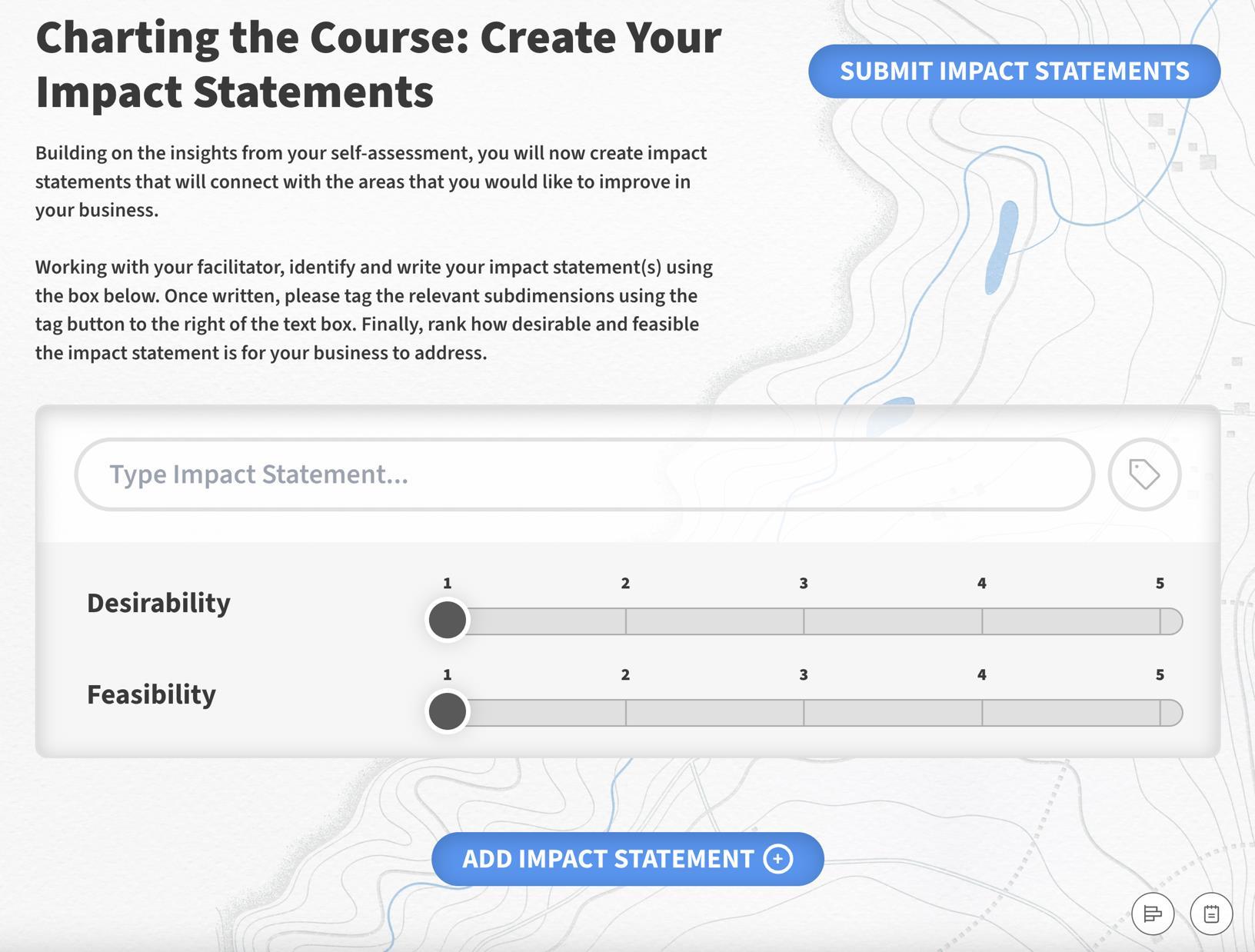1255x952 pixels.
Task: Click the plus icon in Add Impact Statement
Action: pyautogui.click(x=777, y=859)
